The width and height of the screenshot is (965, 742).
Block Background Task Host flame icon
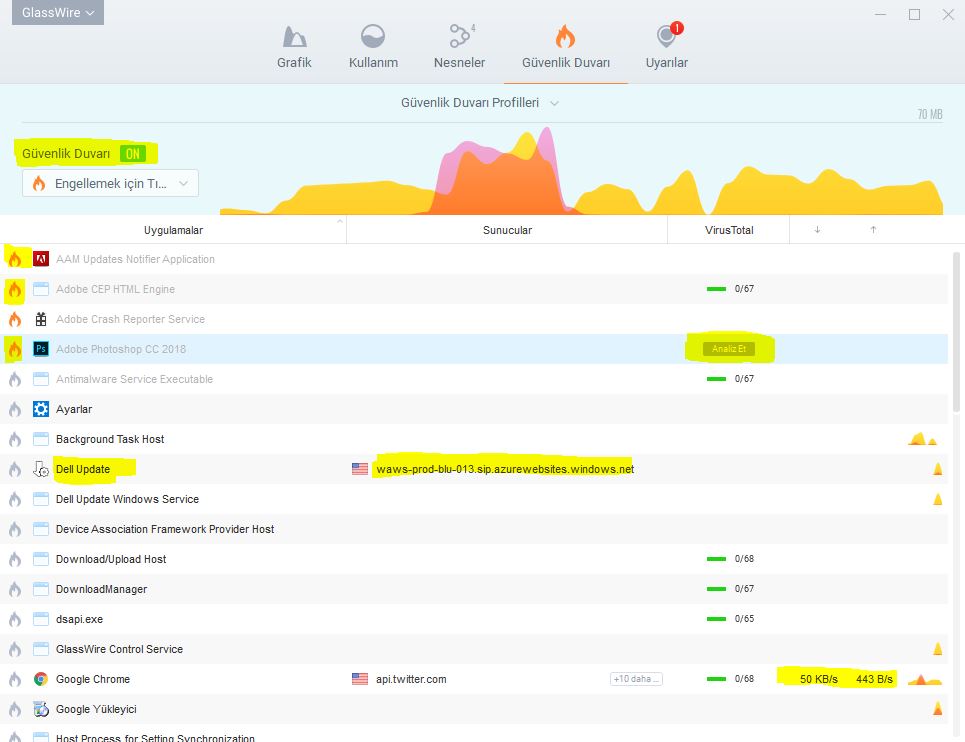(x=15, y=439)
